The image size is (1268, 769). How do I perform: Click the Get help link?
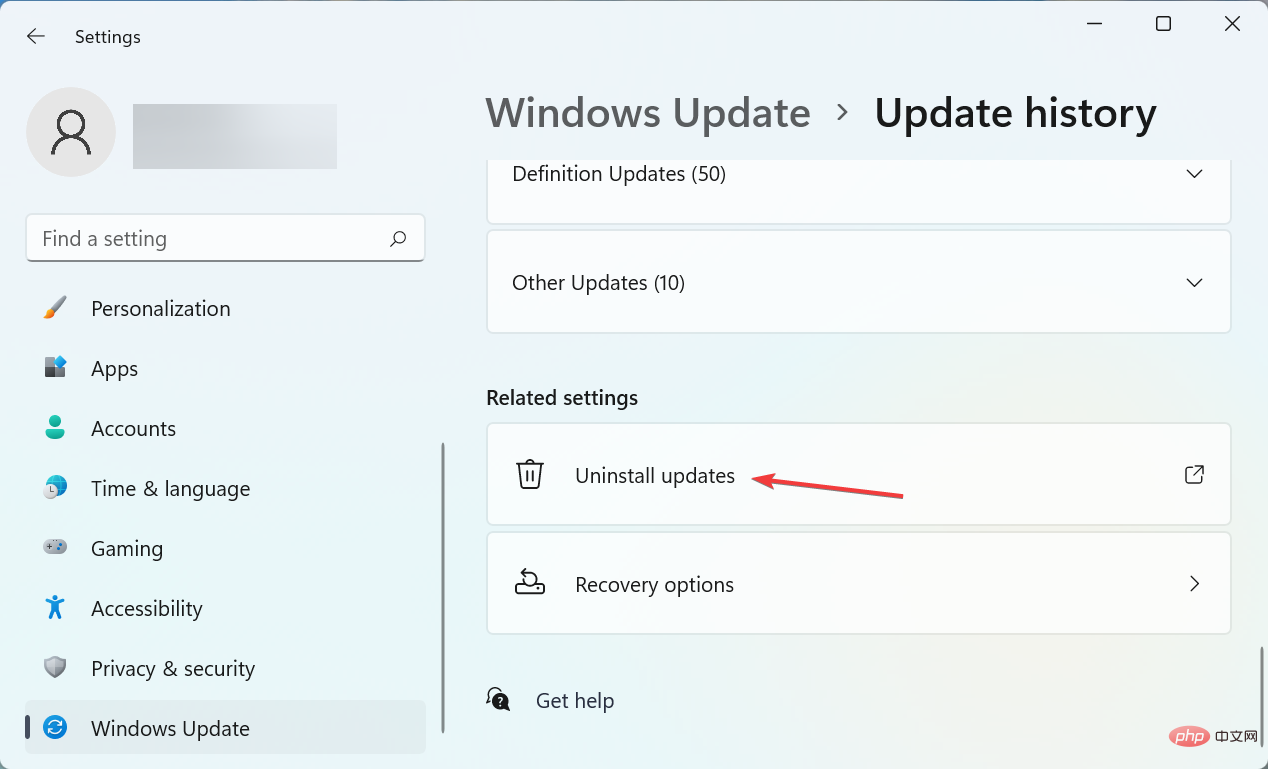tap(575, 701)
